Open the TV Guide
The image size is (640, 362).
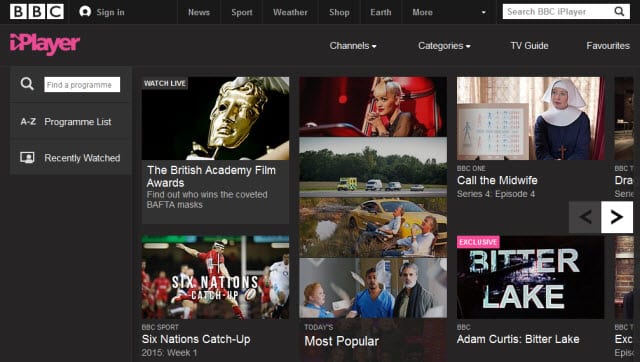click(529, 46)
